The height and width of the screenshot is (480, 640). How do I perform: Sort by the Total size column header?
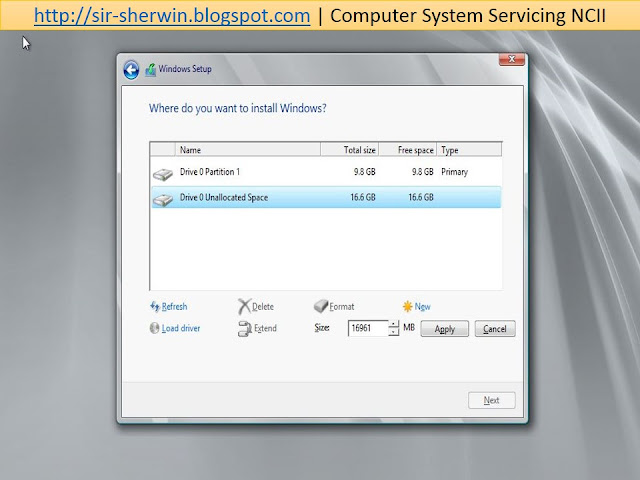[x=350, y=150]
